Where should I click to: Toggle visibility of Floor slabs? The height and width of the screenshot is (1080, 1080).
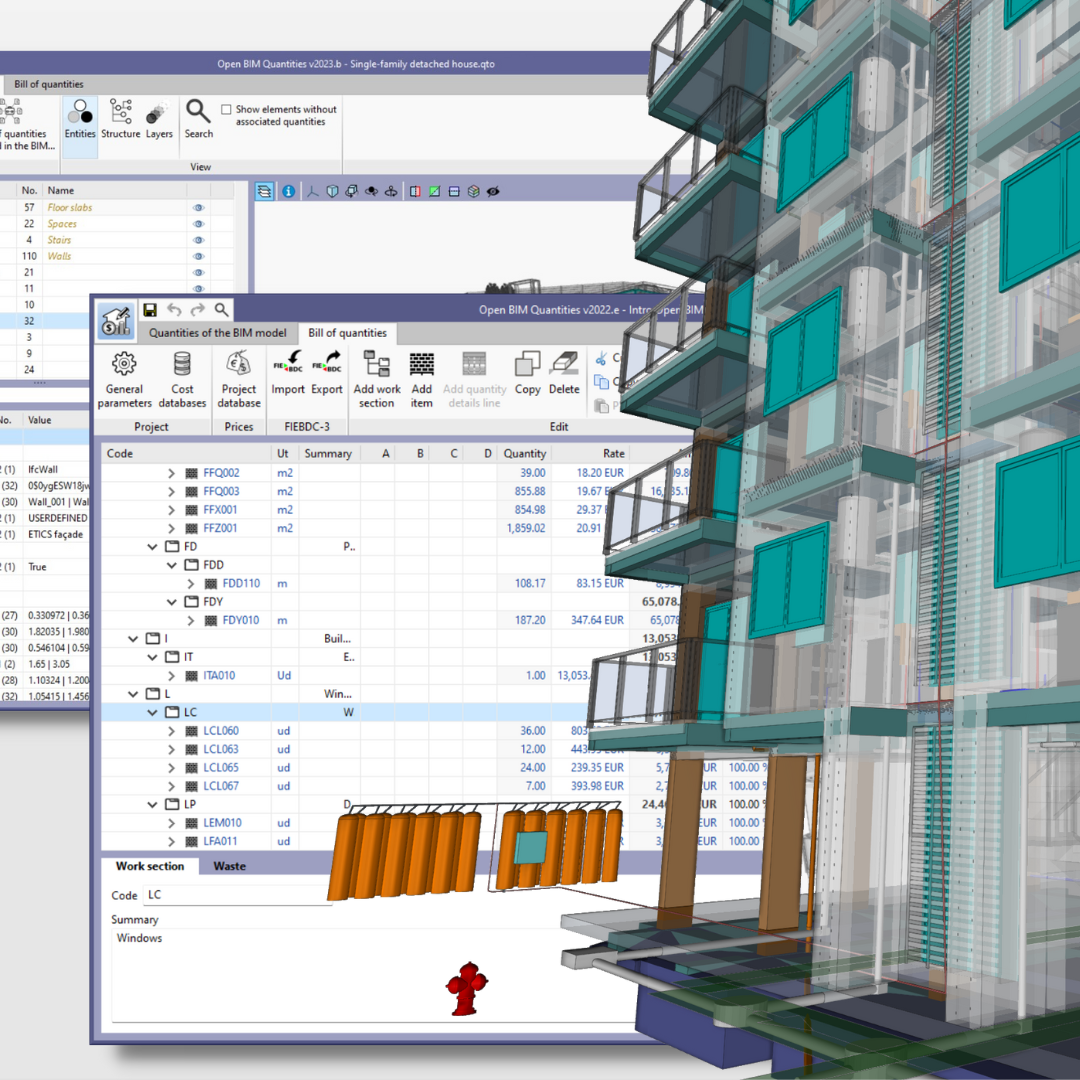coord(198,208)
